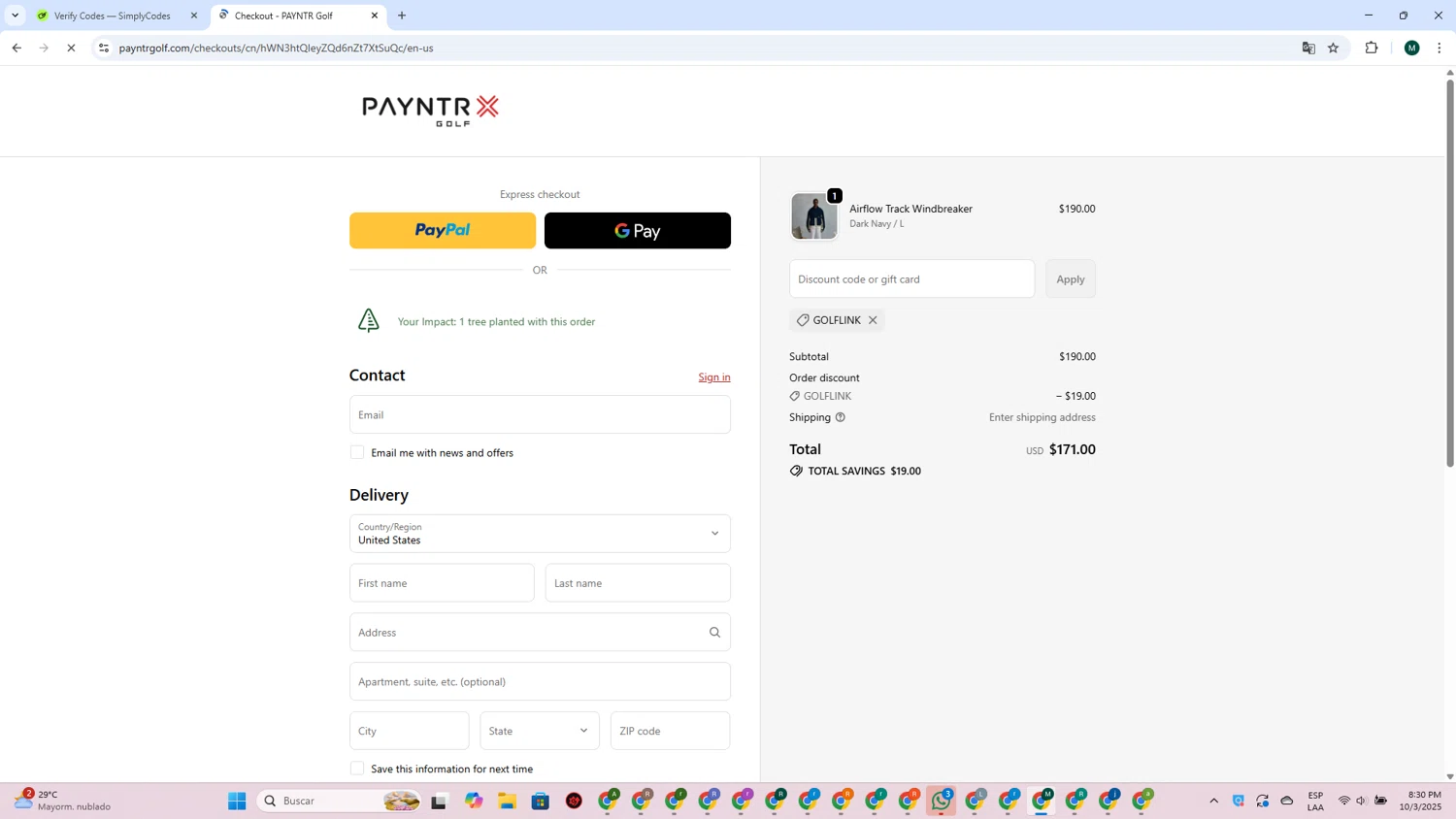Open a new browser tab
1456x819 pixels.
[402, 16]
